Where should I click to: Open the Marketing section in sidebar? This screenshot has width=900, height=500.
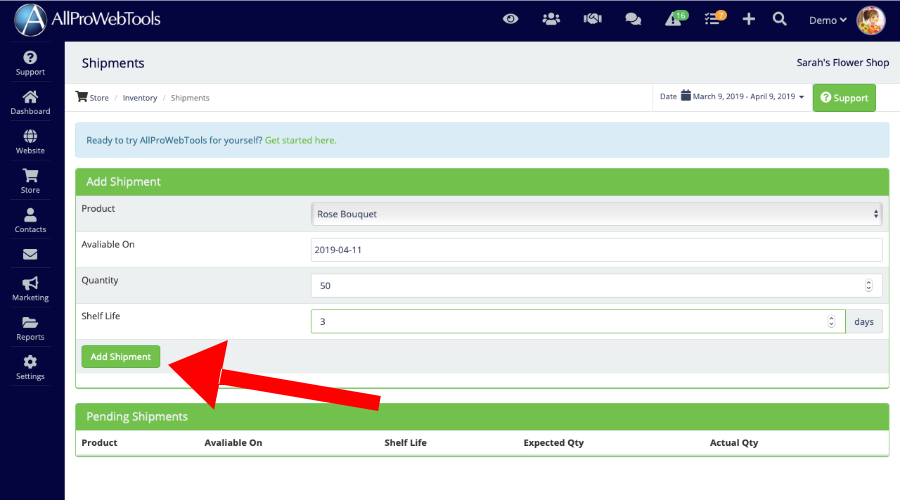[30, 289]
